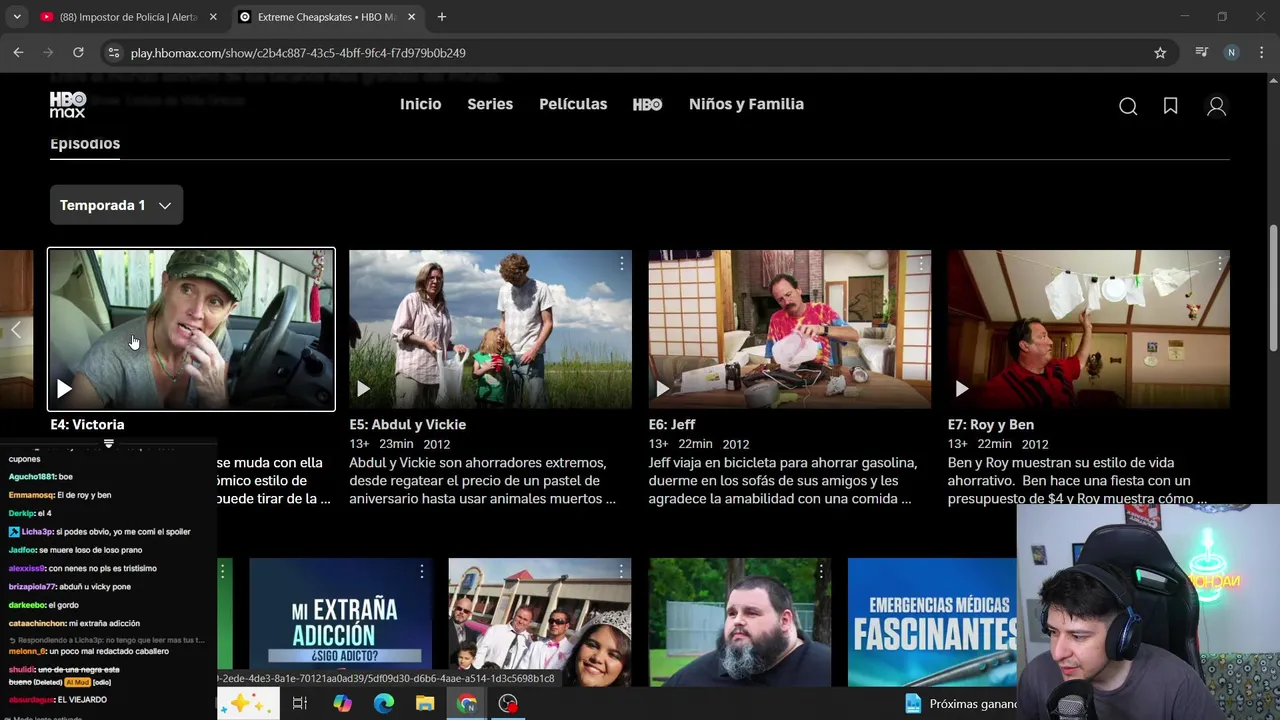Viewport: 1280px width, 720px height.
Task: Launch Copilot from the taskbar
Action: tap(342, 703)
